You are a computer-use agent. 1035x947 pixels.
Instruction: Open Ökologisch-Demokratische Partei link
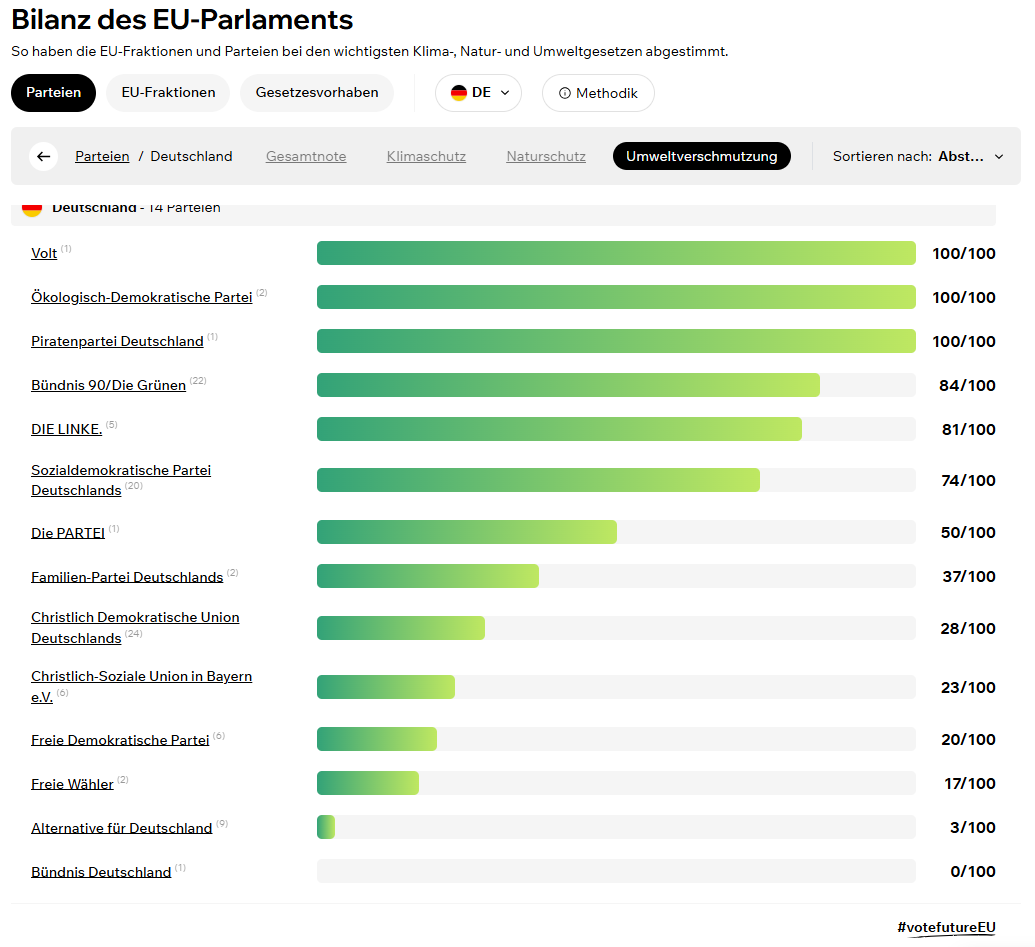tap(142, 298)
